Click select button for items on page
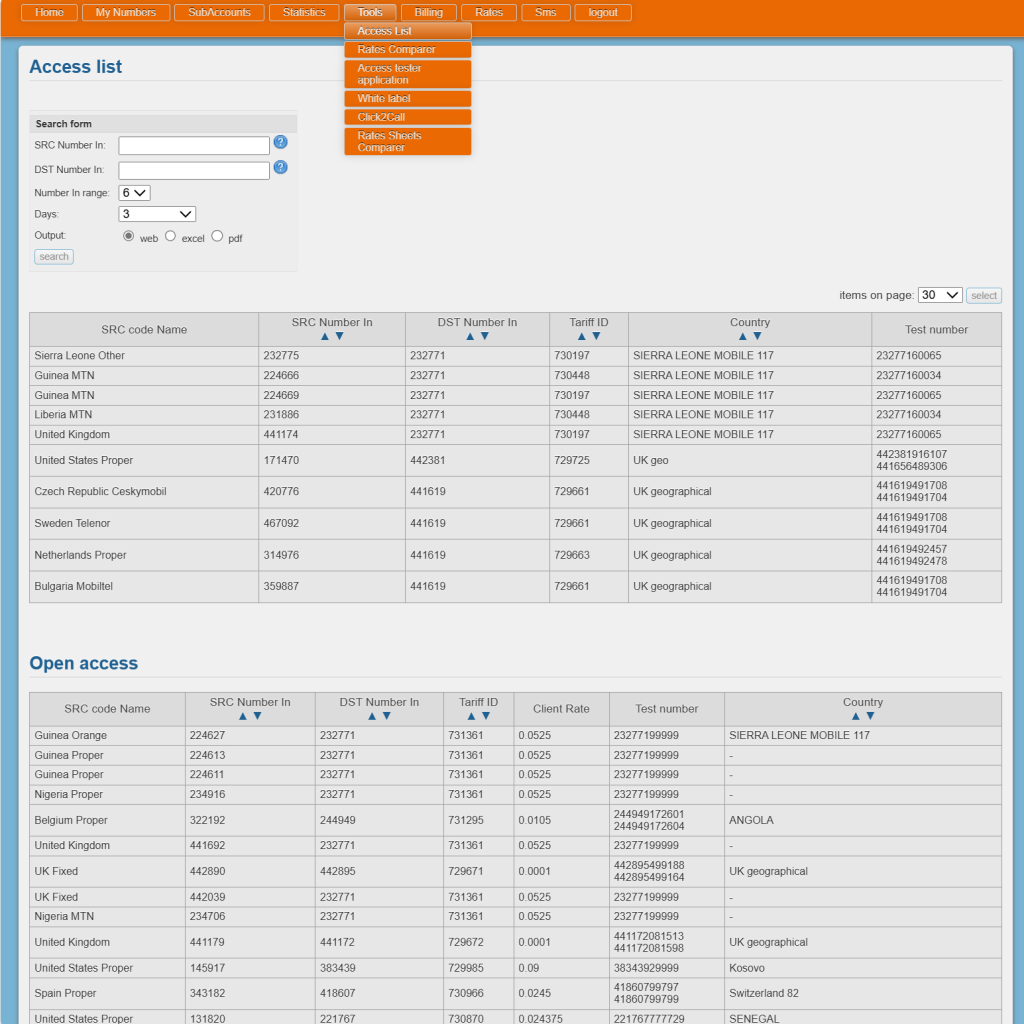1024x1024 pixels. tap(984, 296)
